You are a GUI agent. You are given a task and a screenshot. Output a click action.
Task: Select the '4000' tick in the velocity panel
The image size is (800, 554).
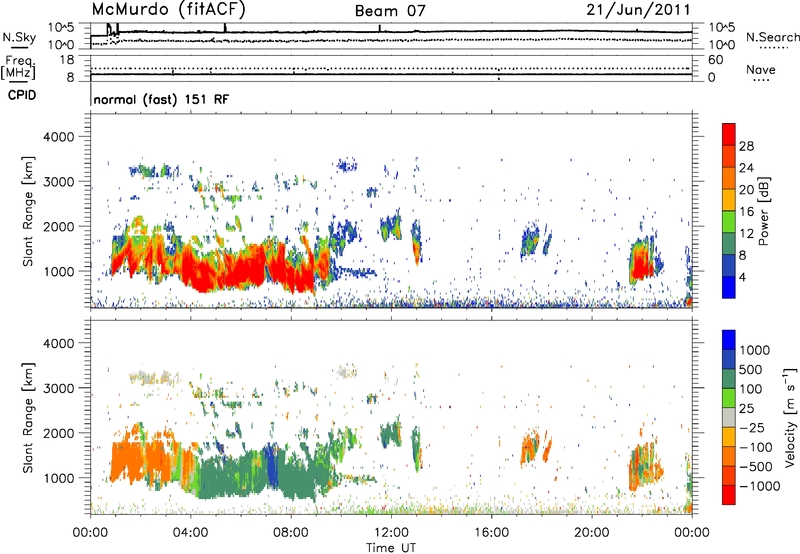(58, 343)
